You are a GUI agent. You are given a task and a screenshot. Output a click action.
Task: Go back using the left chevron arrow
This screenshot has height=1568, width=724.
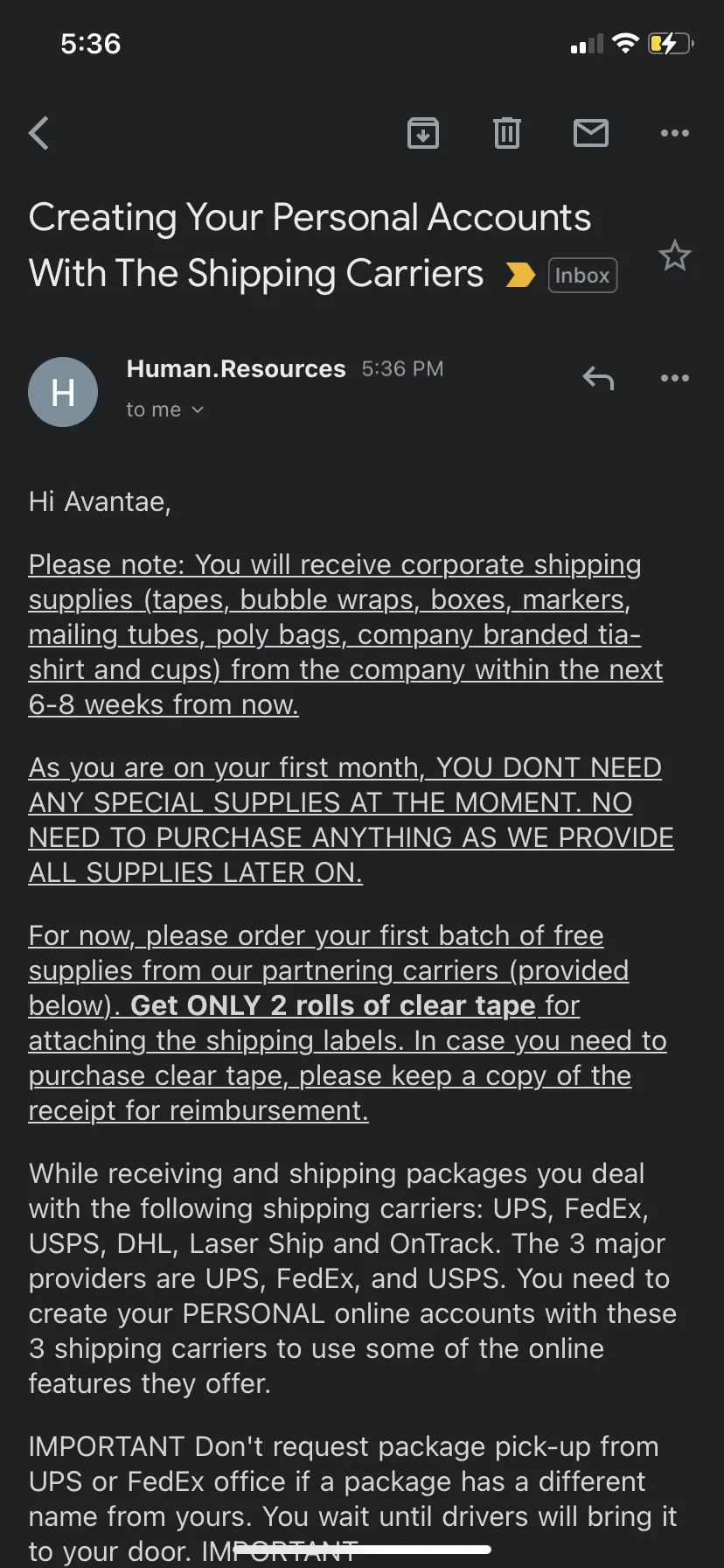(38, 133)
